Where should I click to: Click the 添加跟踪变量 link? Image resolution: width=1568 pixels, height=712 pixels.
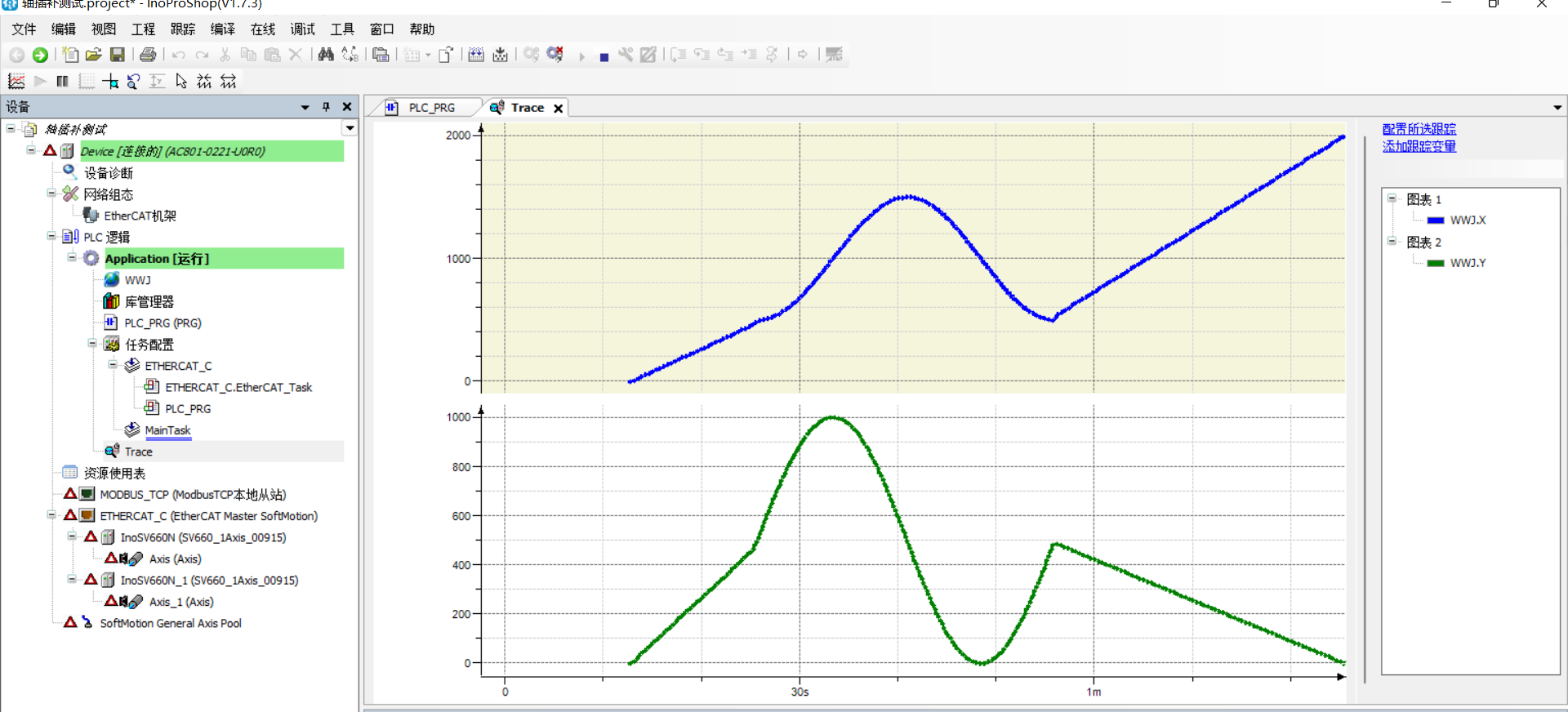(1419, 146)
